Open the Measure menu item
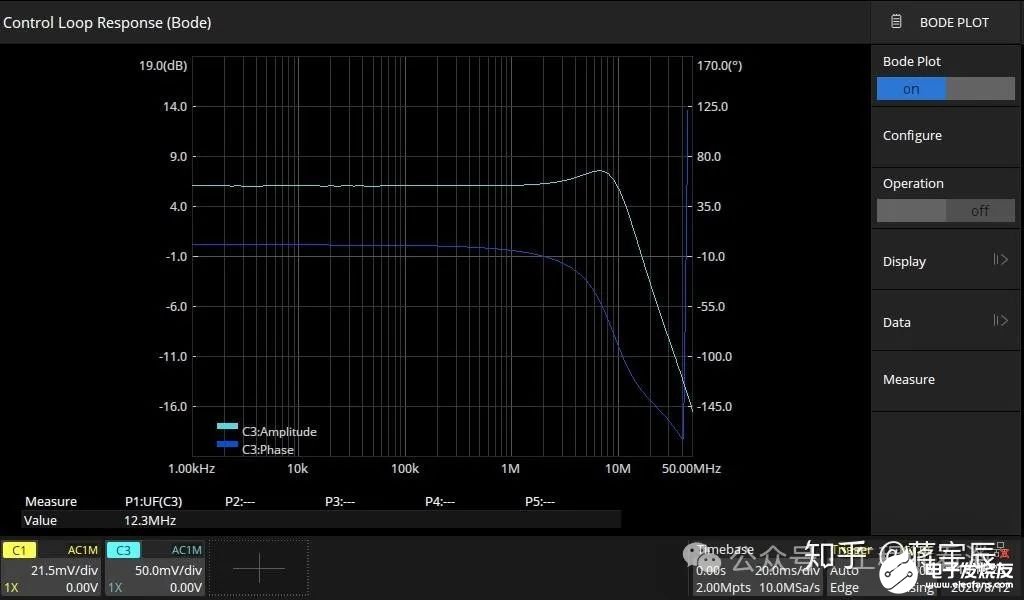 [945, 380]
